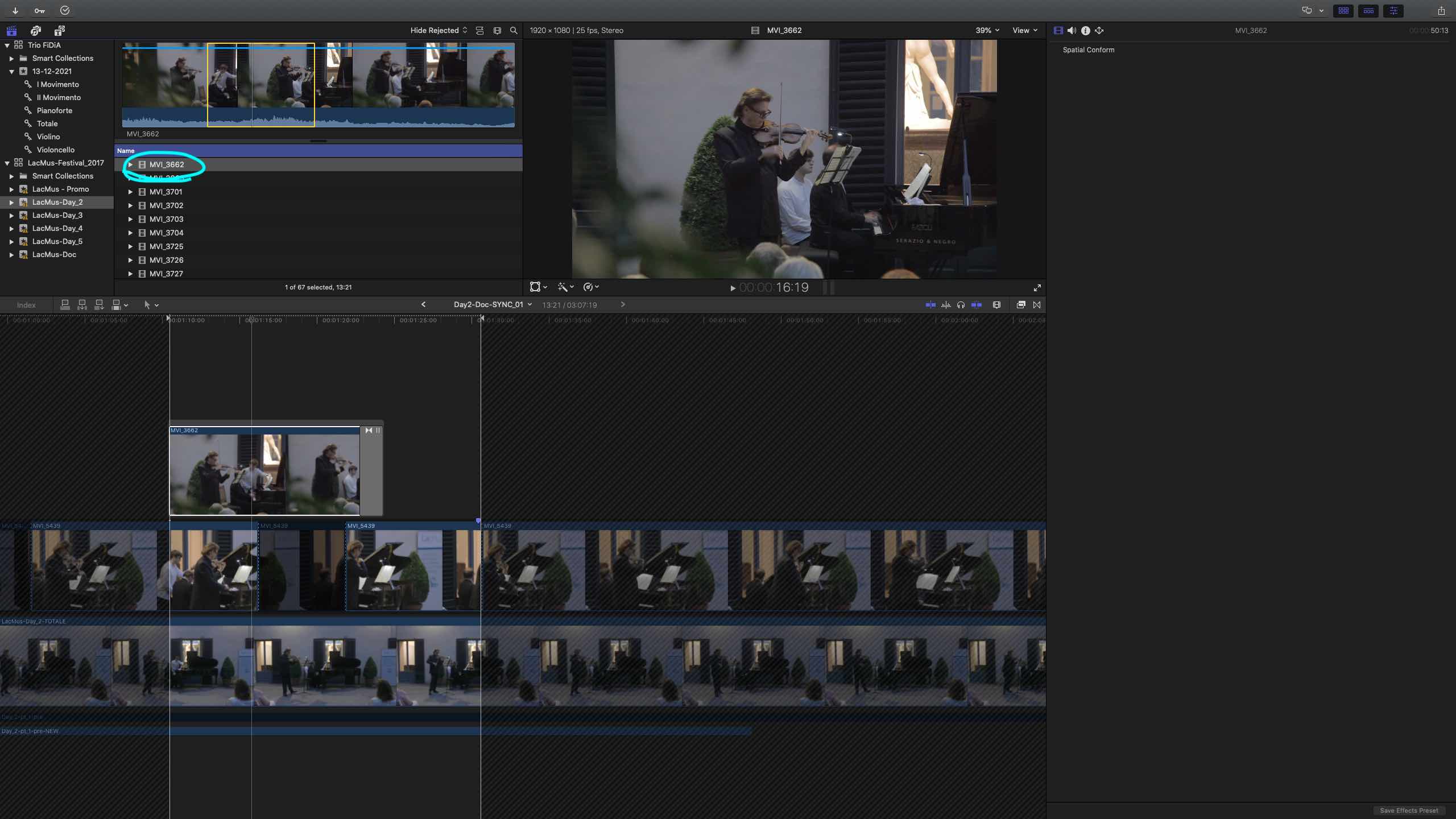Screen dimensions: 1456x819
Task: Play the clip in the viewer
Action: click(733, 288)
